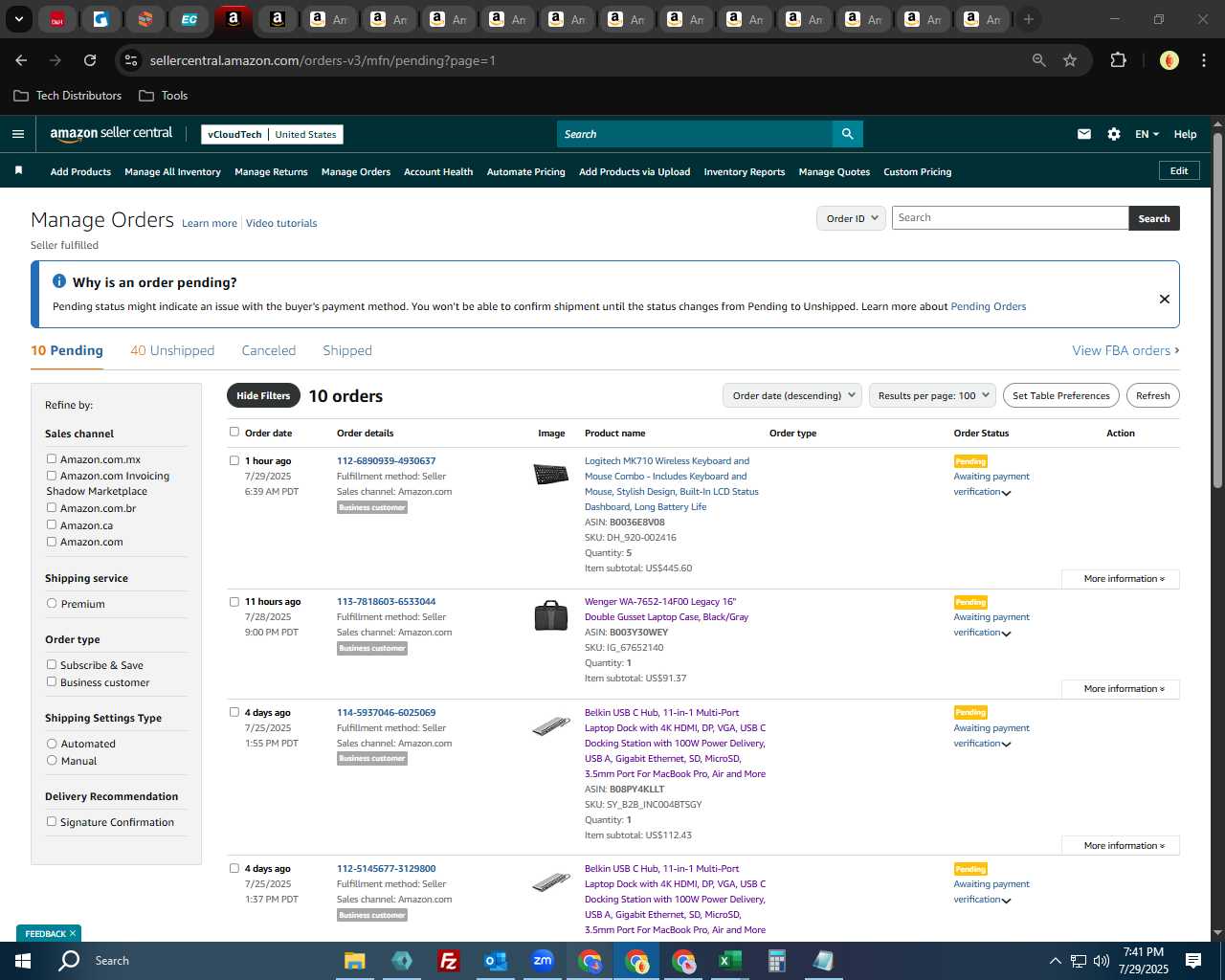Open Zoom from the taskbar
This screenshot has height=980, width=1225.
click(x=543, y=961)
